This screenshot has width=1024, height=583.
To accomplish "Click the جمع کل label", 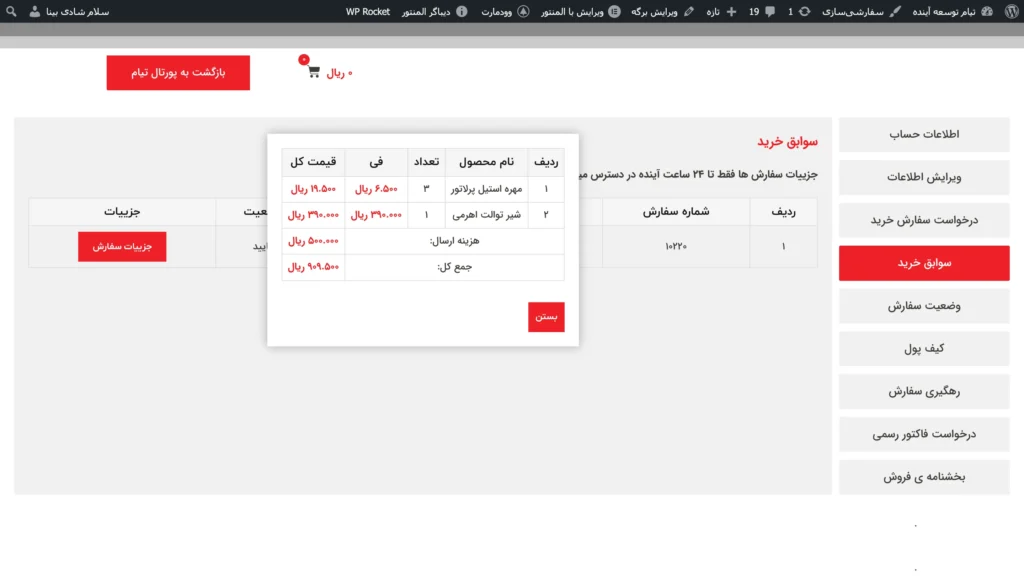I will tap(455, 266).
